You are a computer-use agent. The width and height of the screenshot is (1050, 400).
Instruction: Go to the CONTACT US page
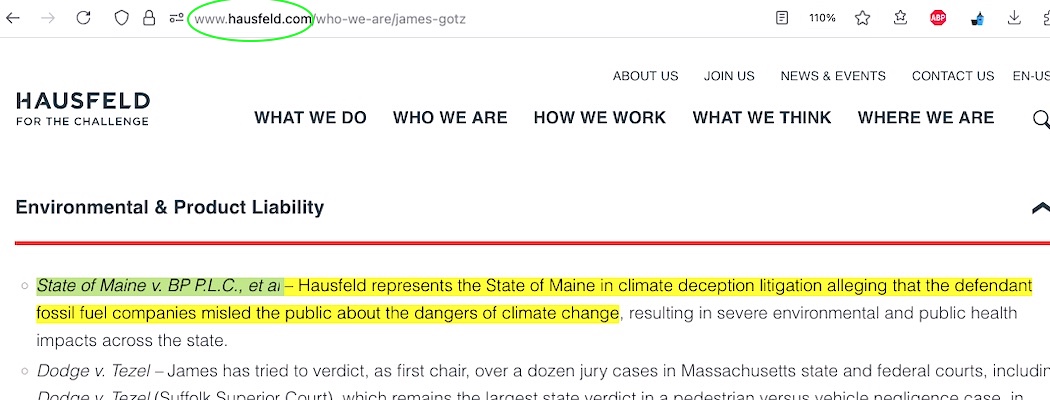tap(952, 76)
